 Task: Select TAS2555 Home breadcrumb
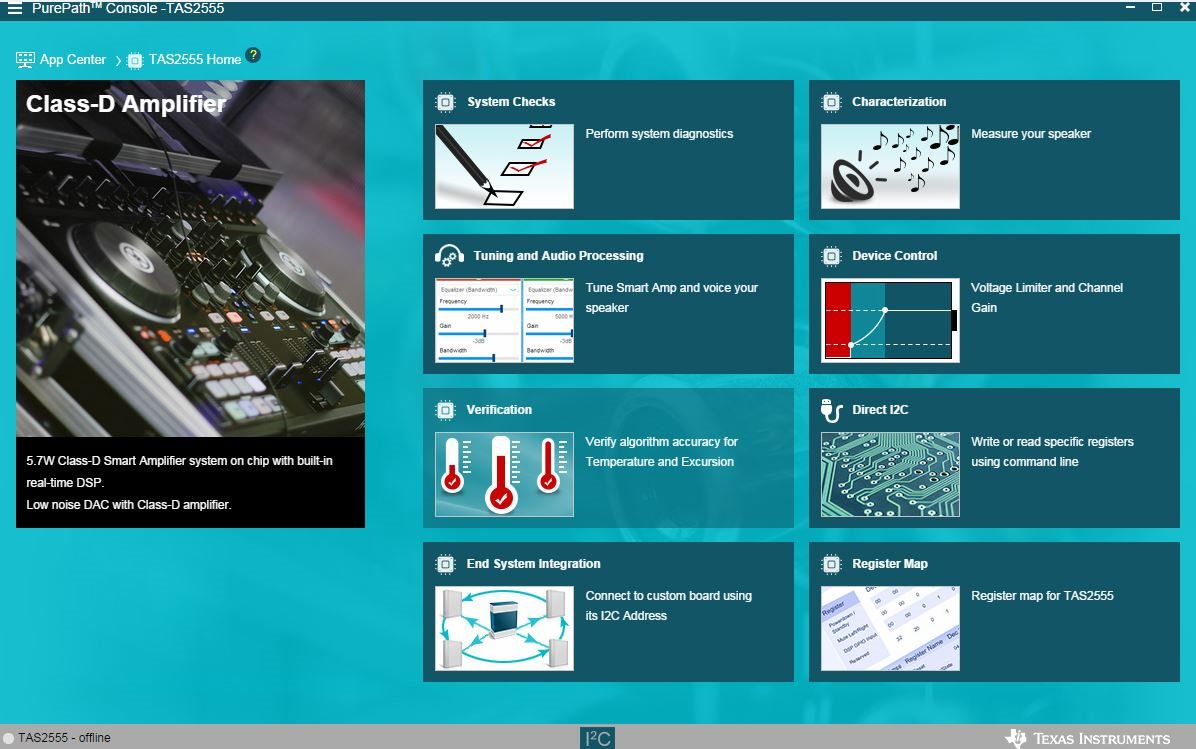pos(195,59)
